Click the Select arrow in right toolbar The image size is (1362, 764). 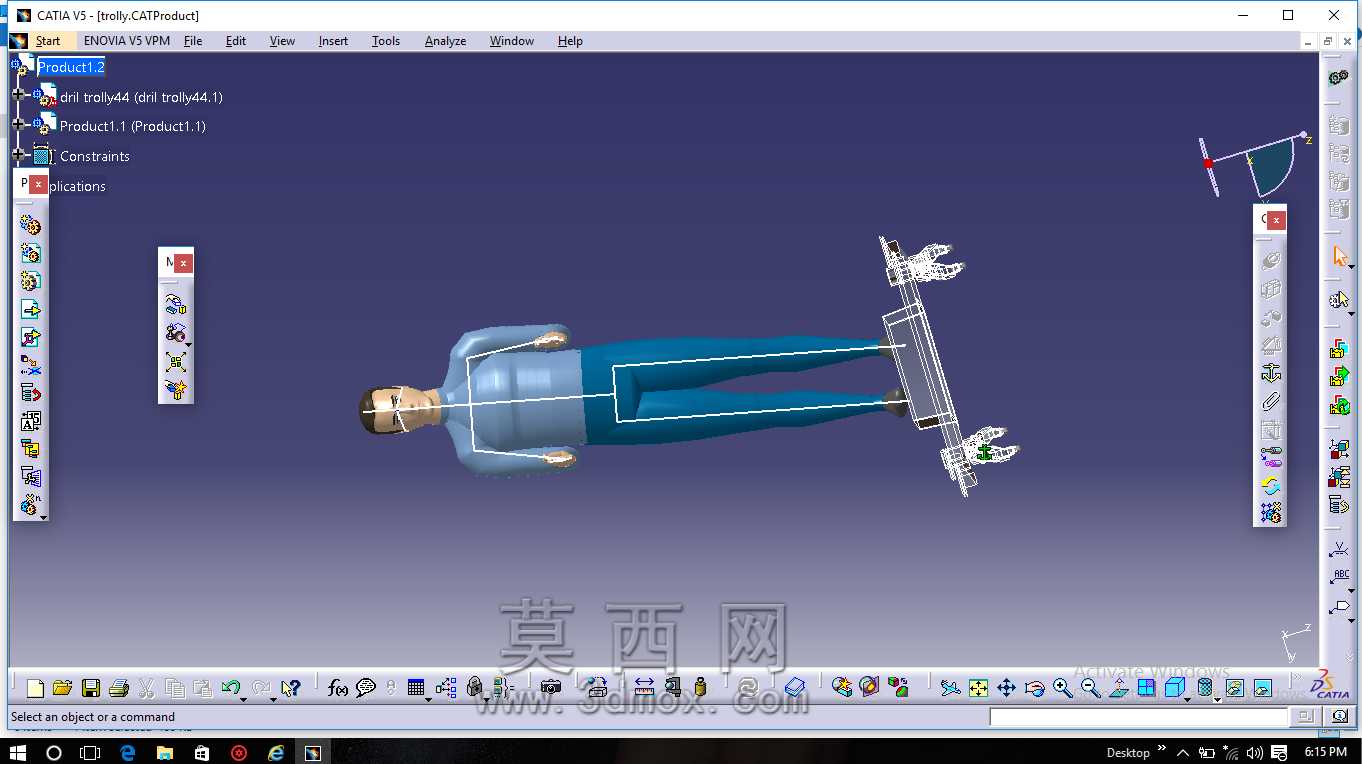[x=1340, y=257]
